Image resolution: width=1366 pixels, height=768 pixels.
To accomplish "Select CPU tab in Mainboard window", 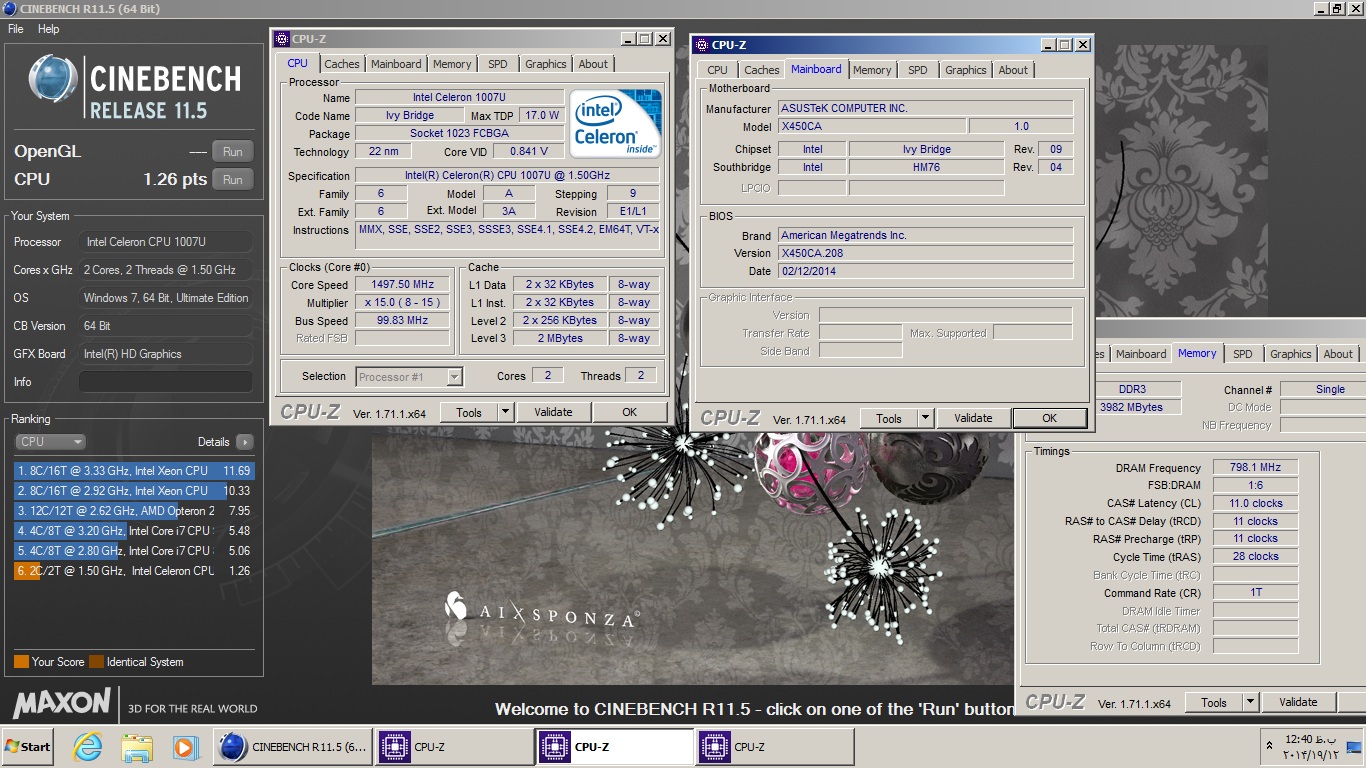I will (718, 70).
